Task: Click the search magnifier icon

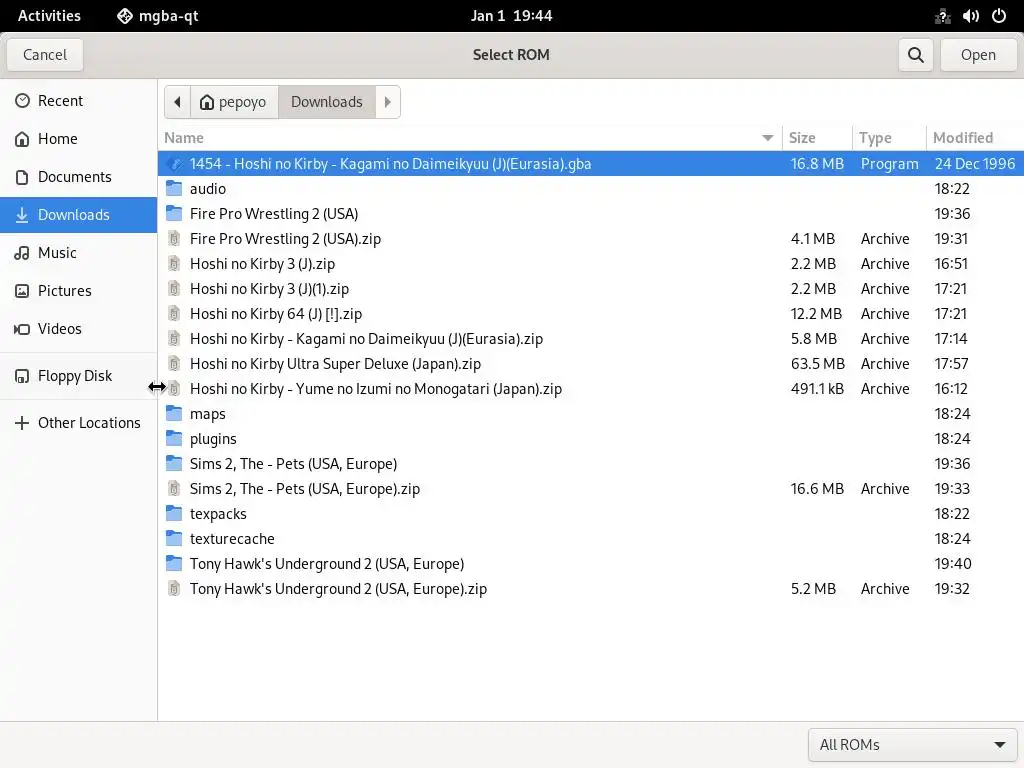Action: (x=916, y=55)
